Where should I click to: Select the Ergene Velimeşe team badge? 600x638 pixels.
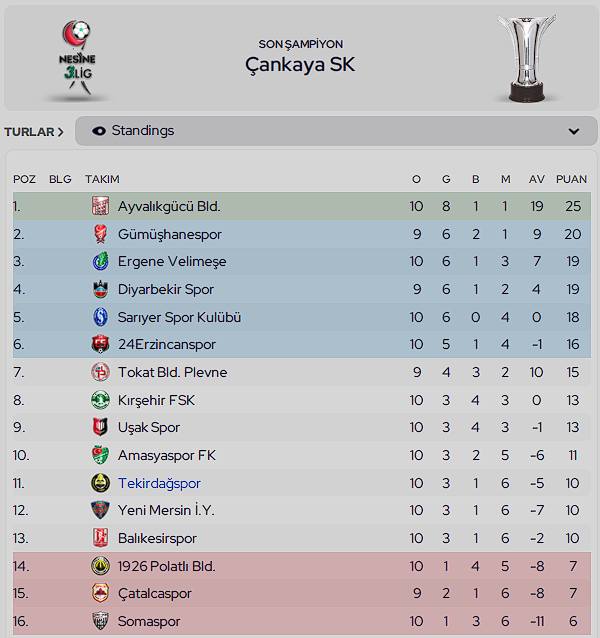(100, 261)
